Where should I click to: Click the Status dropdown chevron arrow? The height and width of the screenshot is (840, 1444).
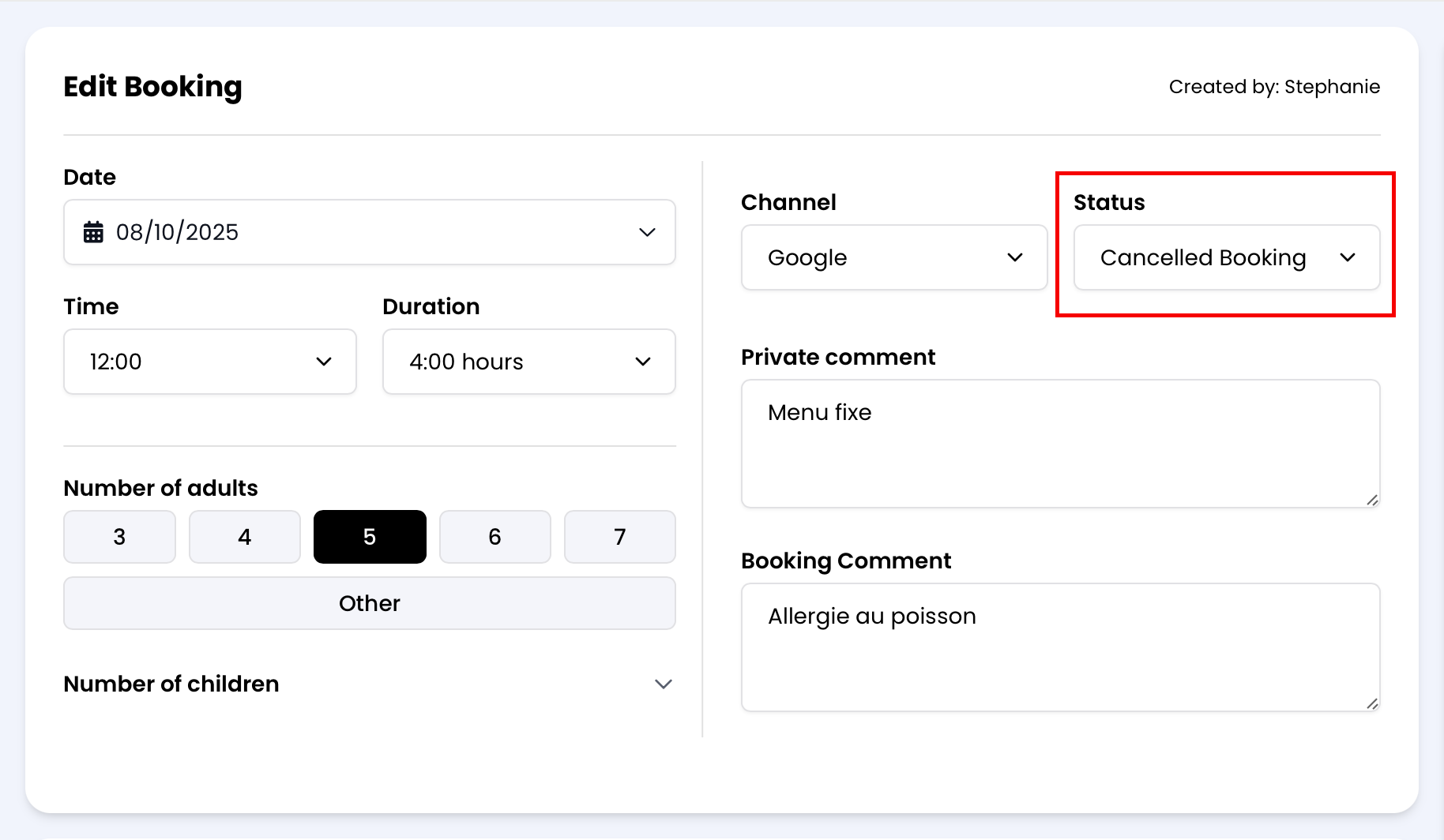1348,257
